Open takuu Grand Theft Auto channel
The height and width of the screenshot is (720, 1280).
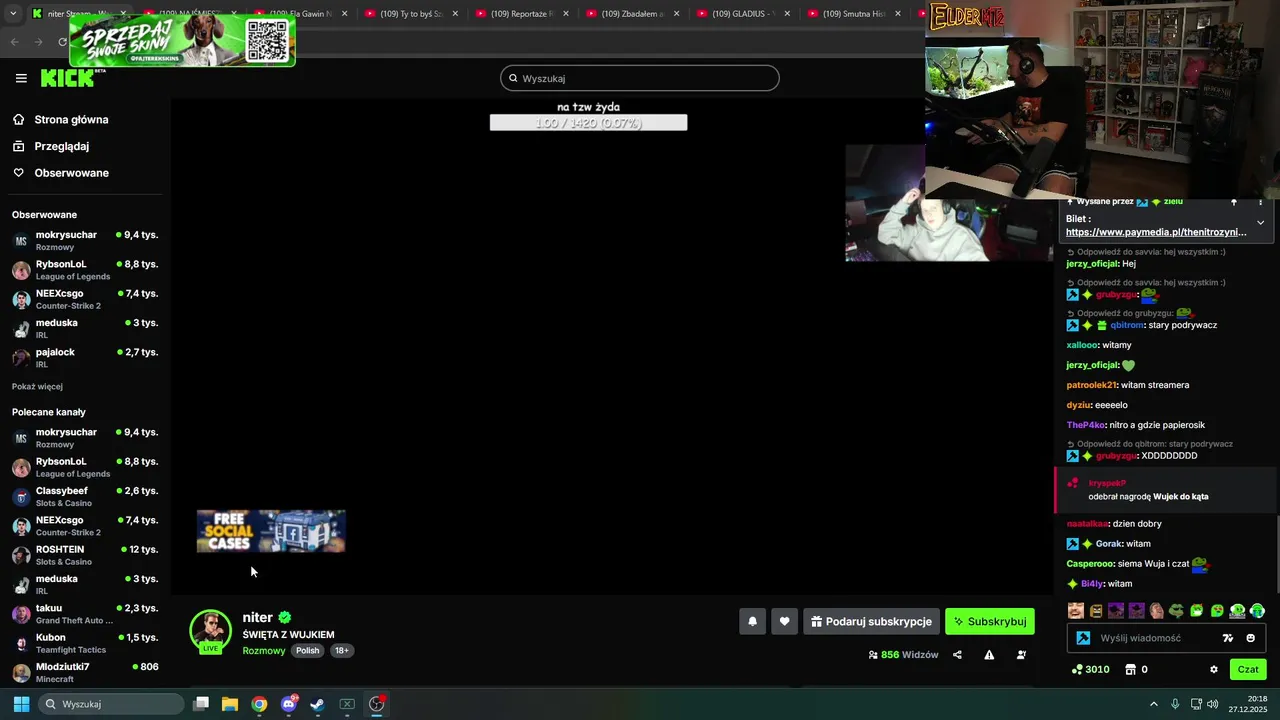pos(85,614)
